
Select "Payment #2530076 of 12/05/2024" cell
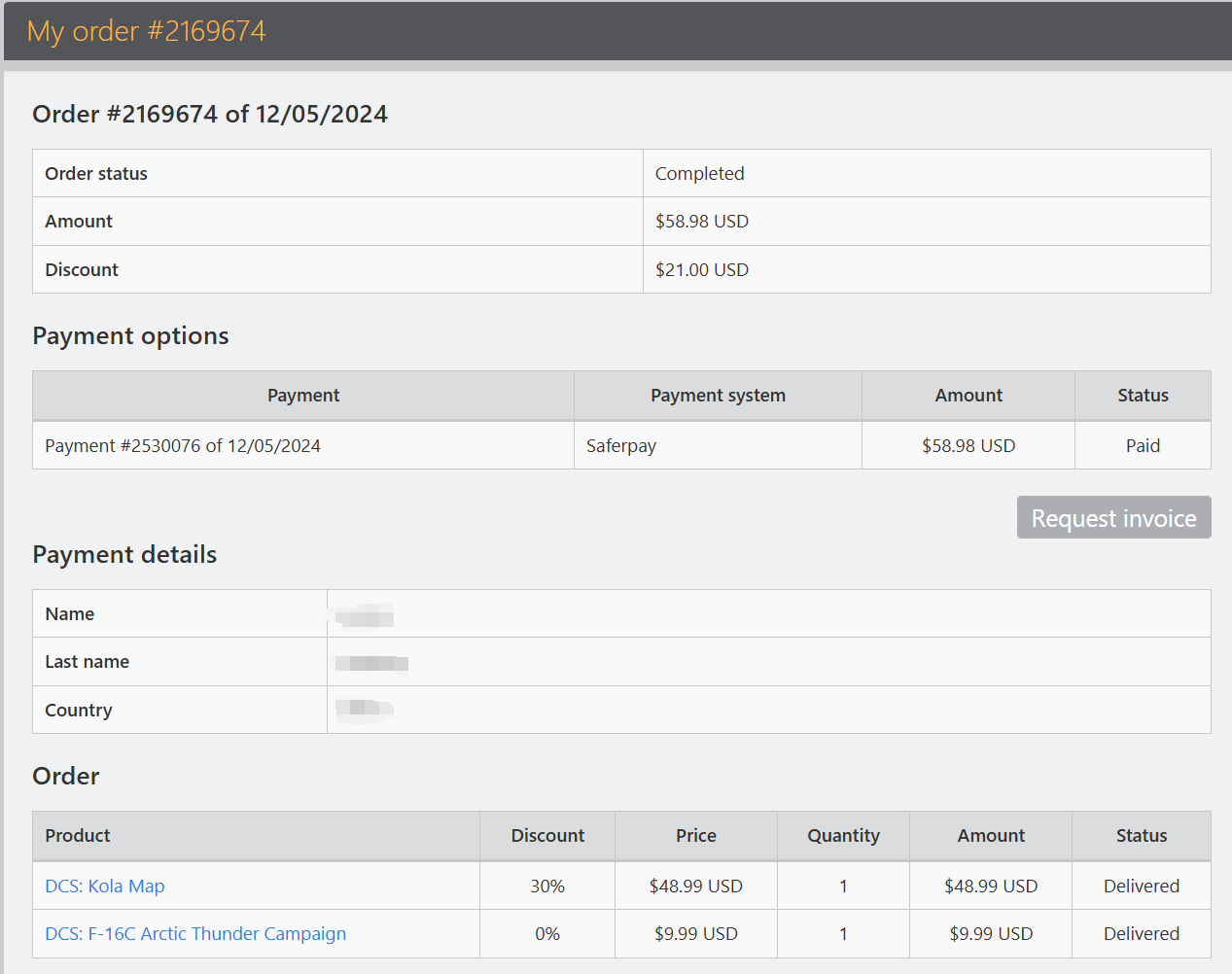click(303, 445)
